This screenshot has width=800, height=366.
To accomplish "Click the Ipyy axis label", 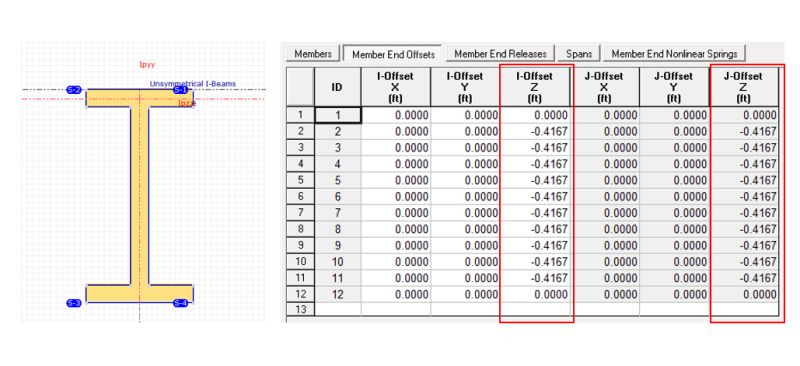I will click(x=147, y=65).
